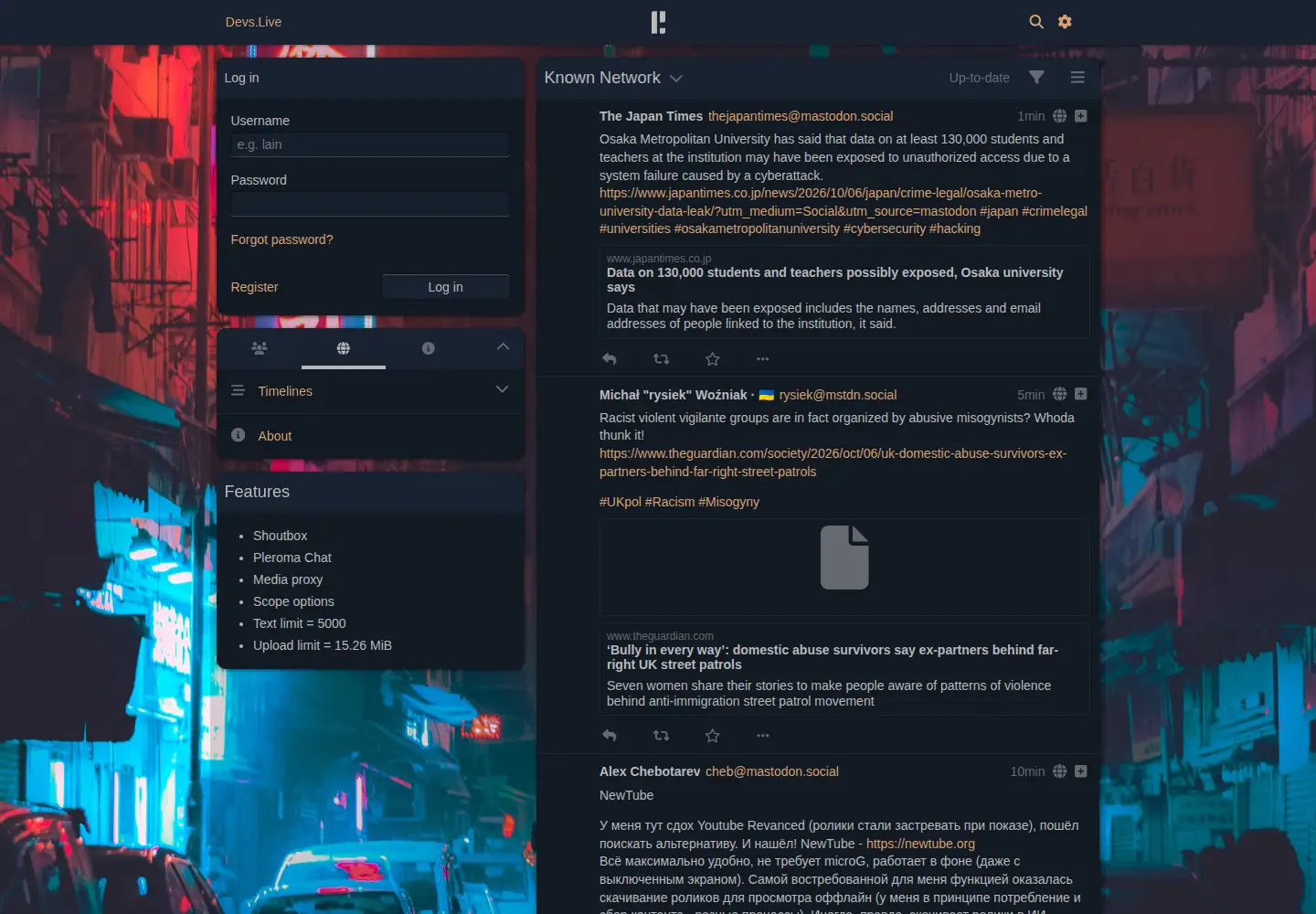The height and width of the screenshot is (914, 1316).
Task: Open the Timelines menu entry
Action: pyautogui.click(x=370, y=391)
